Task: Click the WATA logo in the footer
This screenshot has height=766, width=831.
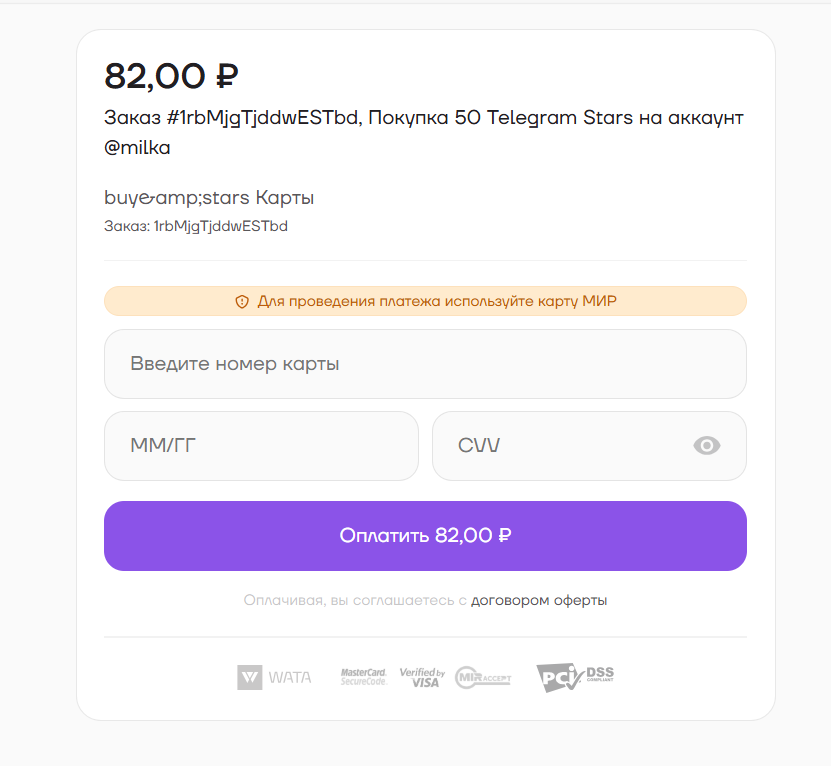Action: (x=274, y=677)
